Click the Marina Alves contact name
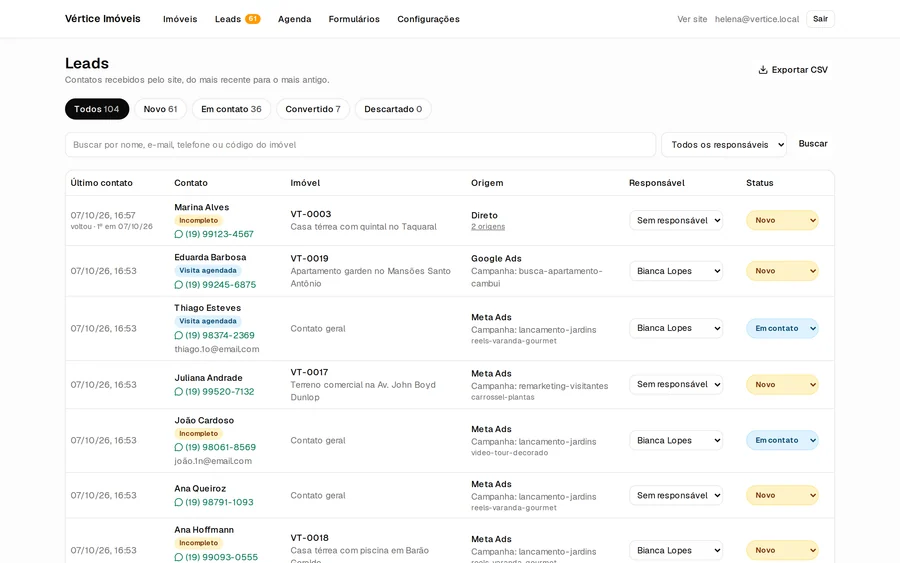900x563 pixels. [x=201, y=207]
